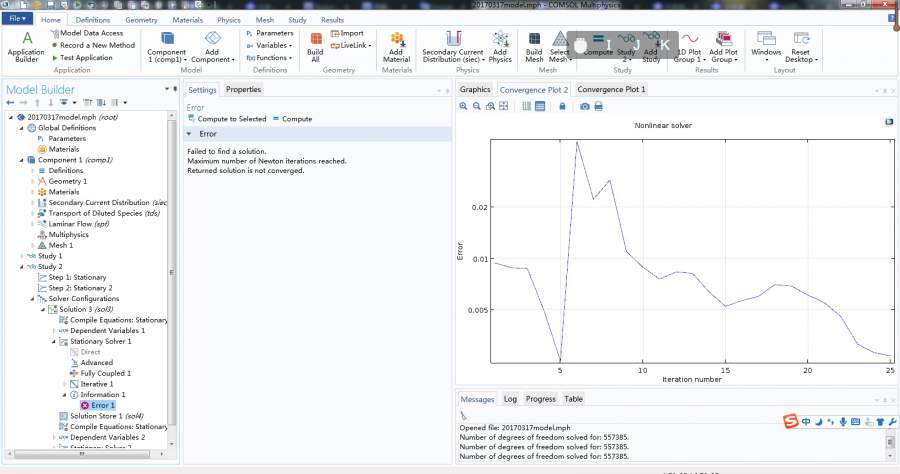Collapse the Solver Configurations node arrow
The height and width of the screenshot is (474, 900).
(32, 298)
